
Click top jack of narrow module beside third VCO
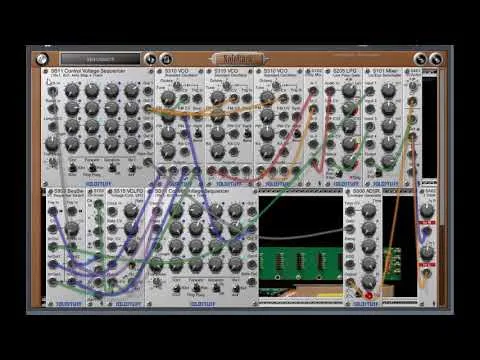[x=313, y=91]
